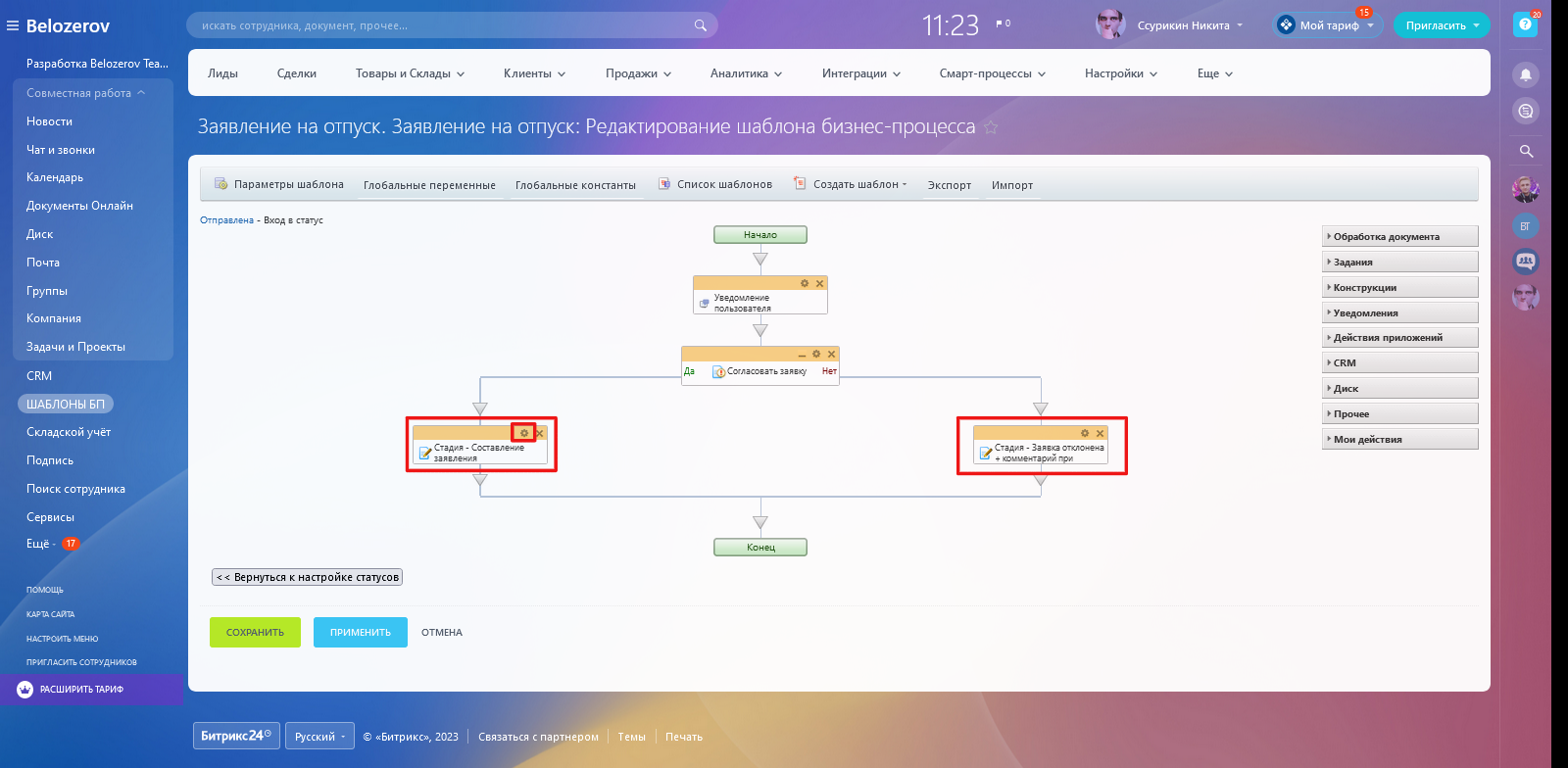Open Глобальные константы
1568x768 pixels.
click(575, 185)
